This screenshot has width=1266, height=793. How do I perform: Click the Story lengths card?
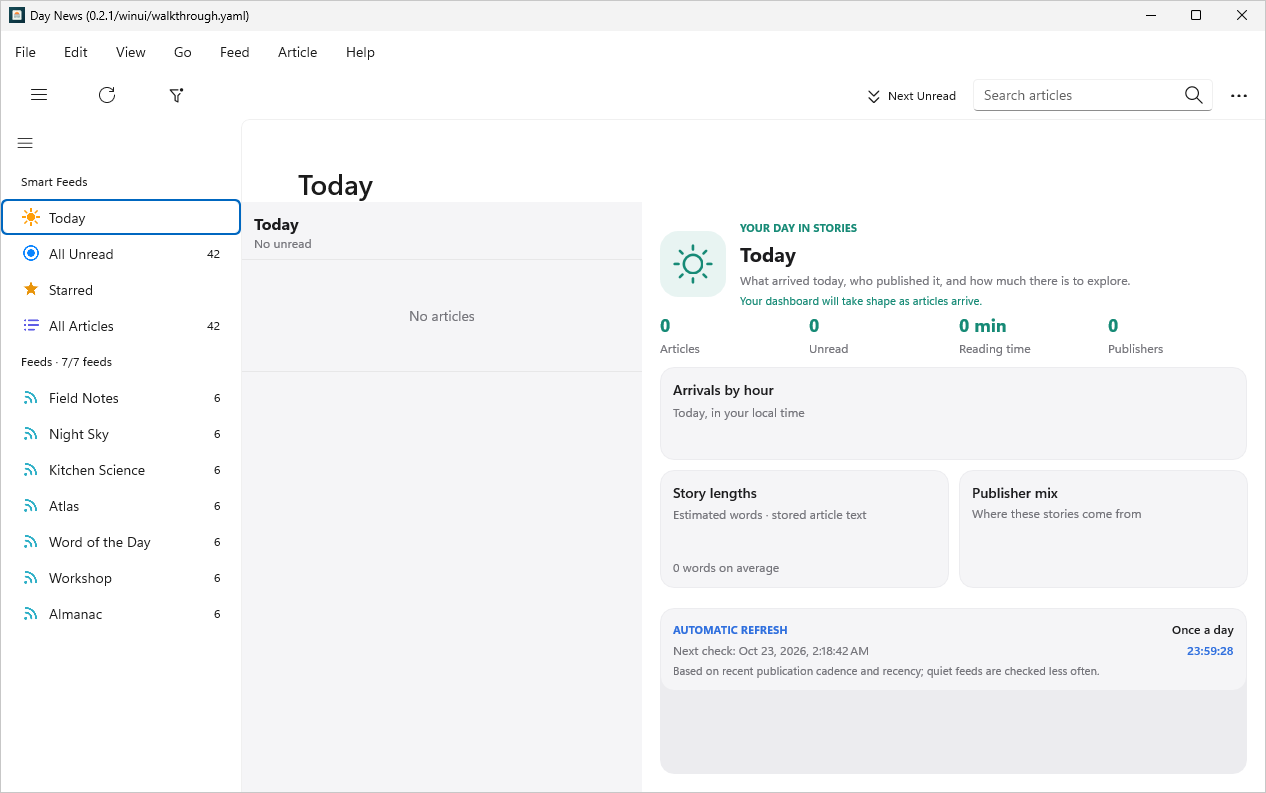point(804,529)
